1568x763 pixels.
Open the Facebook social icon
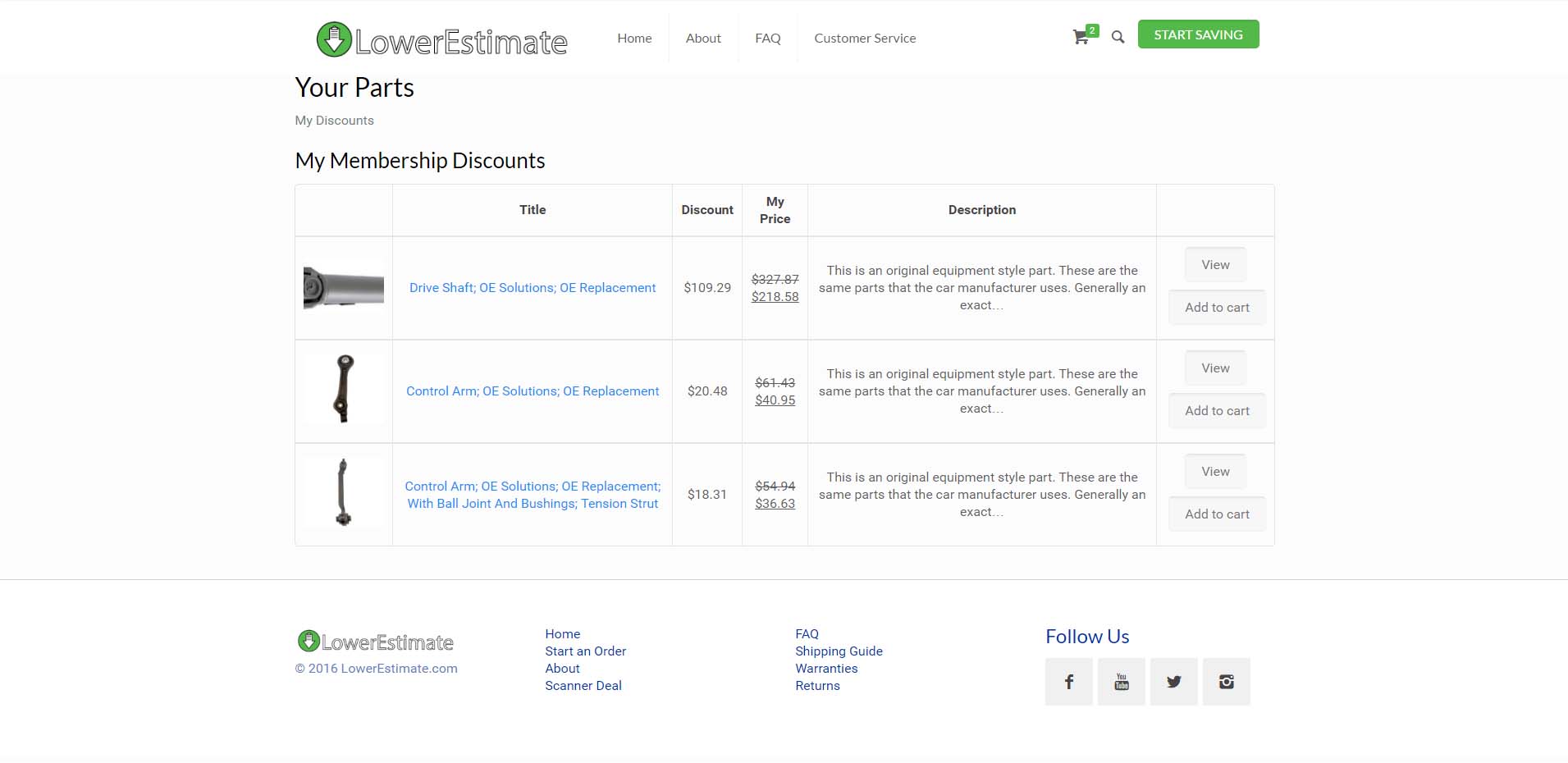[1068, 682]
